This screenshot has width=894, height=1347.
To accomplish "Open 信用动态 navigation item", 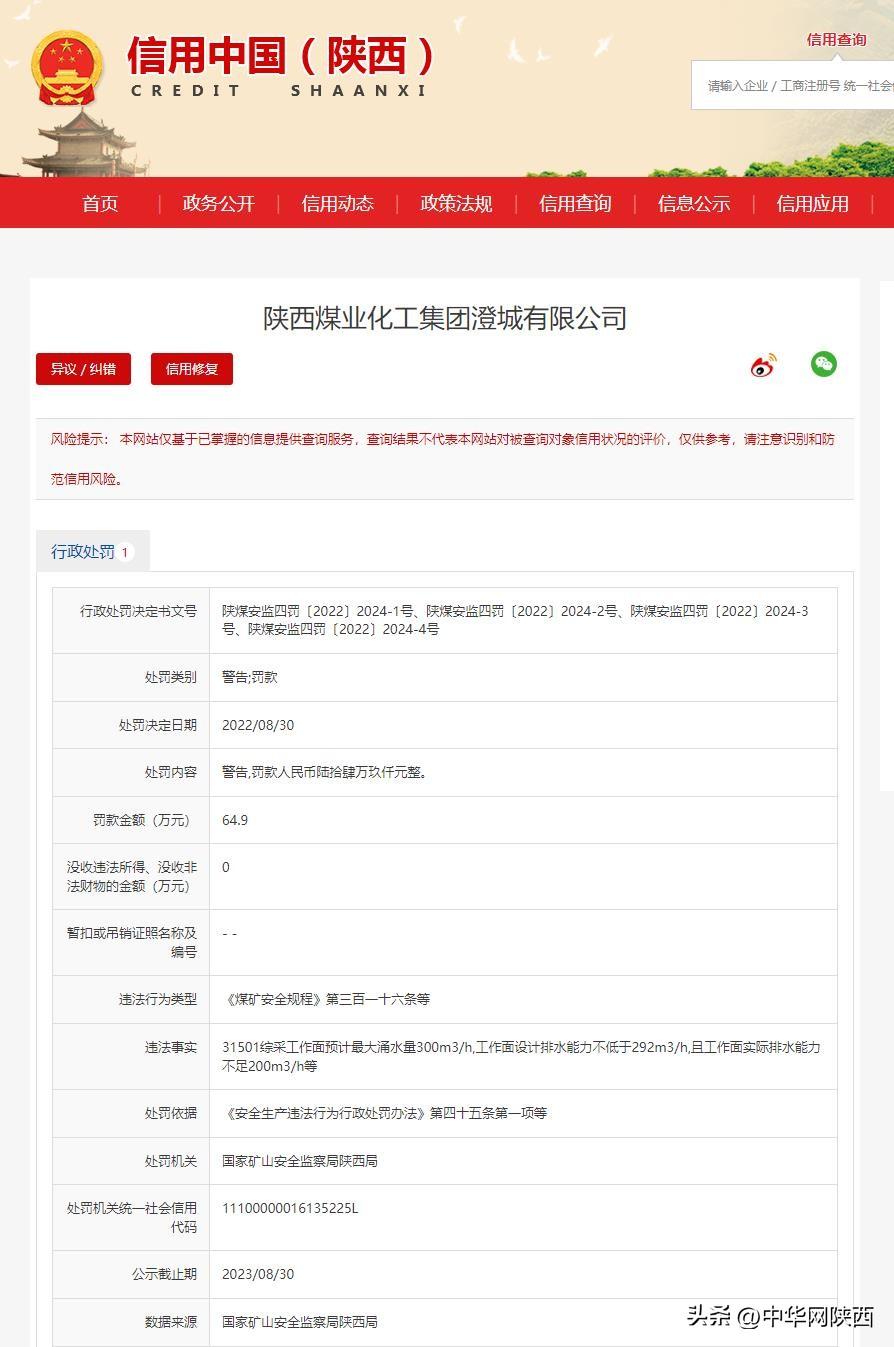I will click(337, 204).
